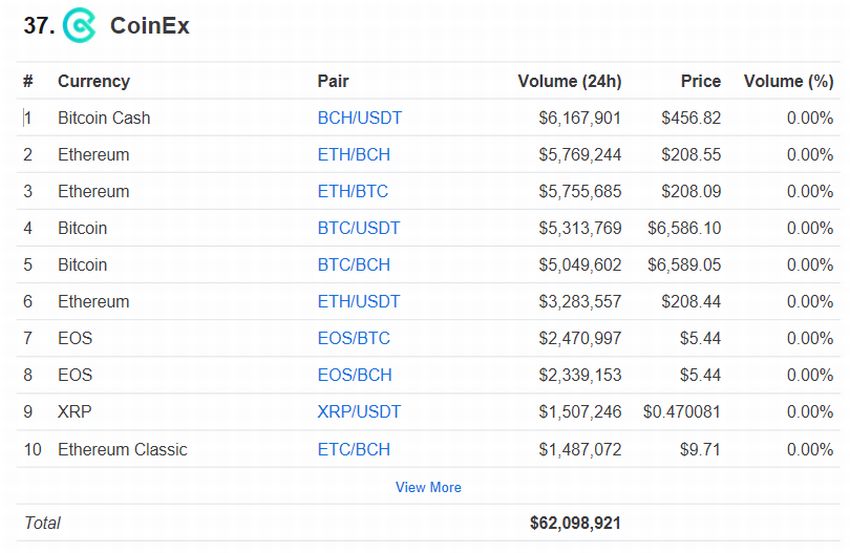Click the Pair column header
The image size is (850, 553).
point(333,81)
